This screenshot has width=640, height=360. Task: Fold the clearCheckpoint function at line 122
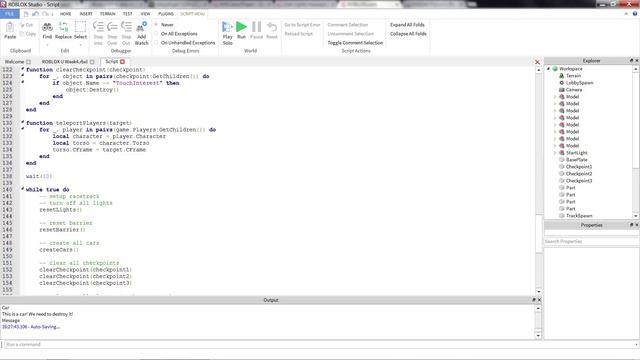click(22, 69)
